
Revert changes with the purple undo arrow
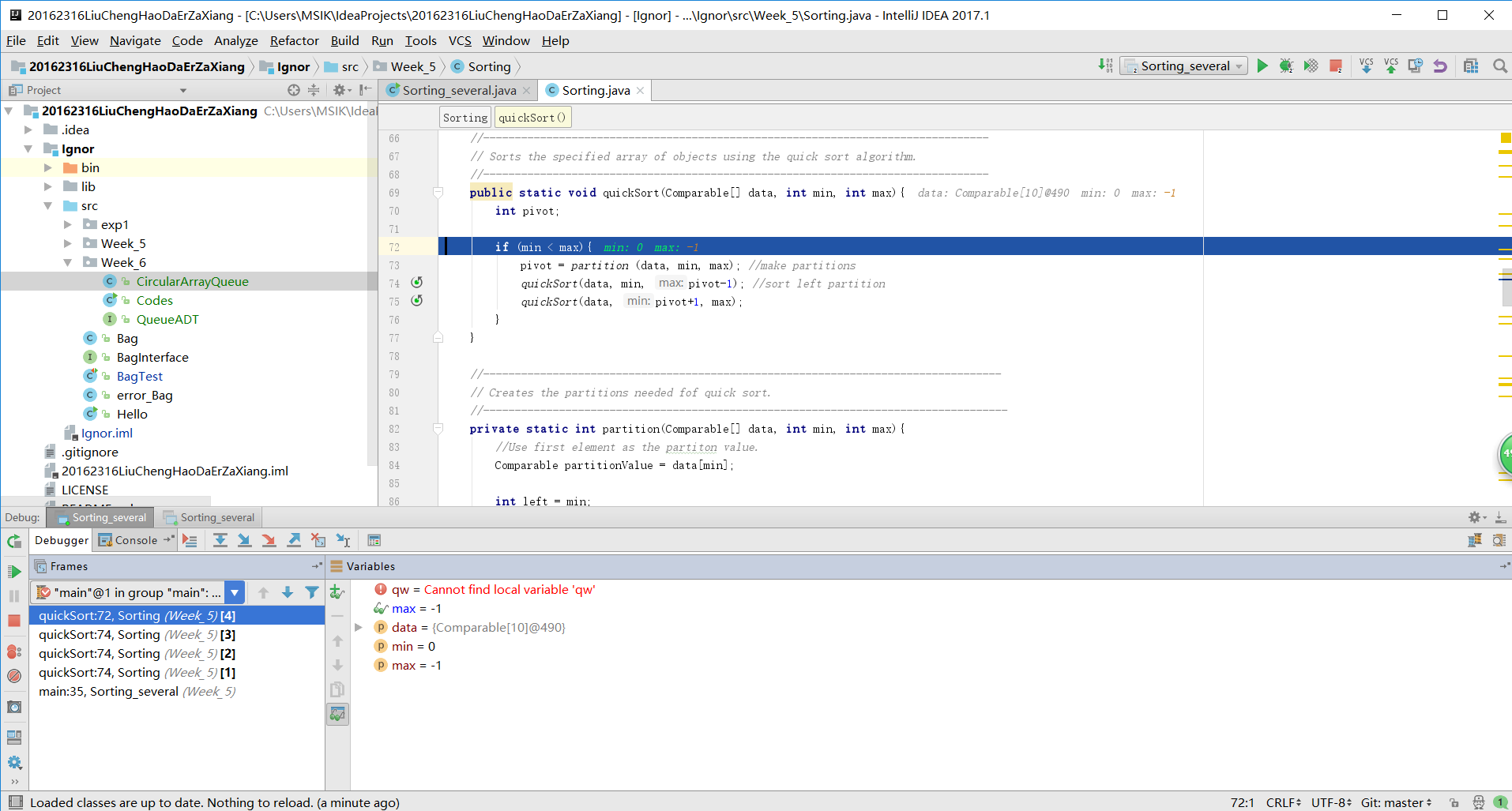[x=1440, y=66]
